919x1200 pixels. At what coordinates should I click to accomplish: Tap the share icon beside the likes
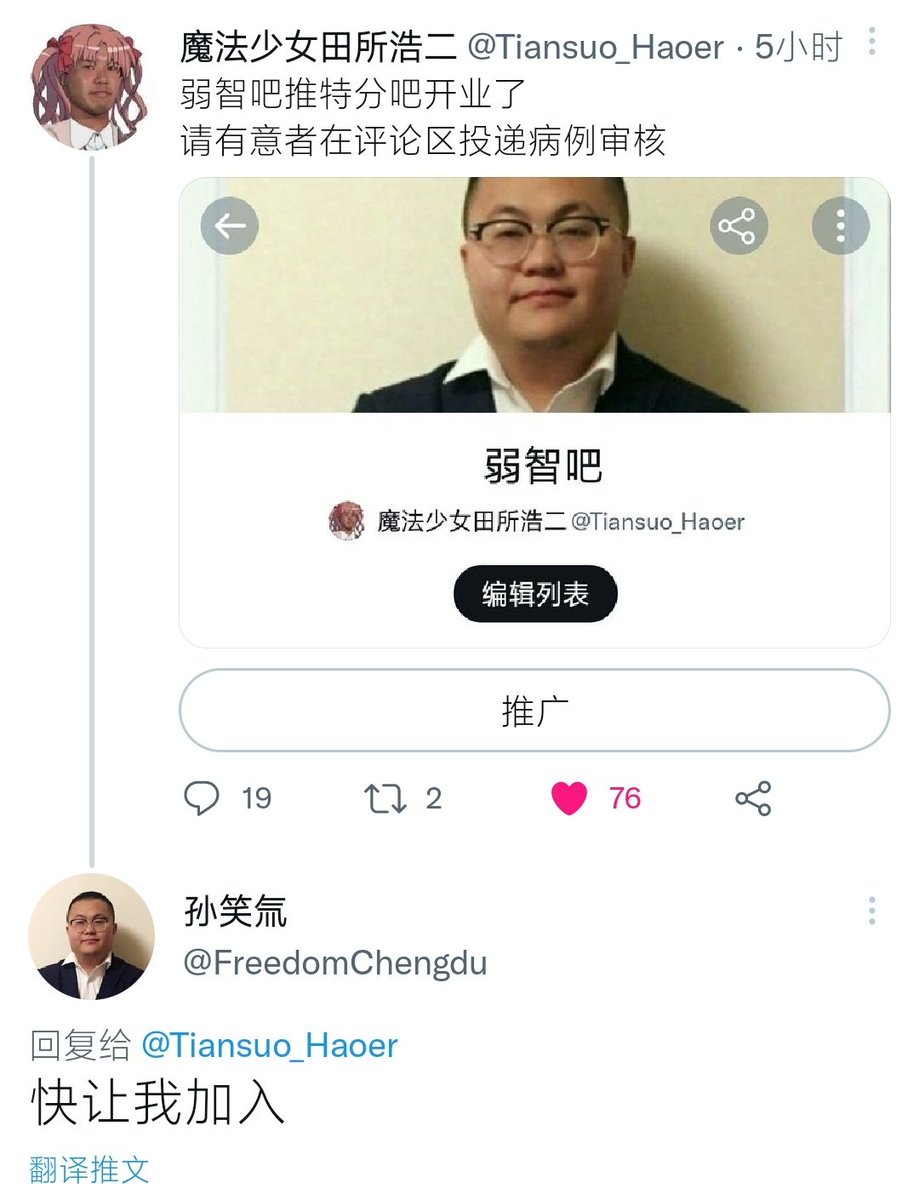click(753, 798)
